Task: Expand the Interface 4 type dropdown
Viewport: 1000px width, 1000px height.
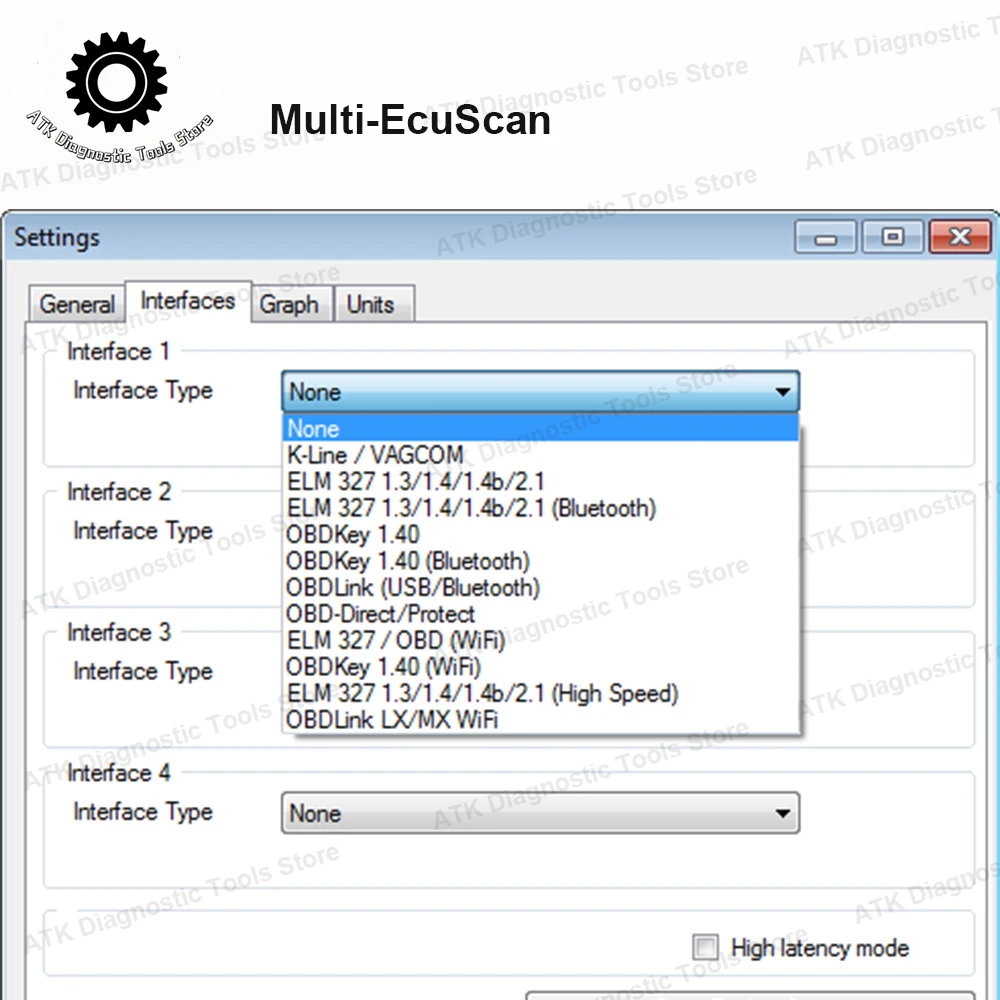Action: pyautogui.click(x=540, y=812)
